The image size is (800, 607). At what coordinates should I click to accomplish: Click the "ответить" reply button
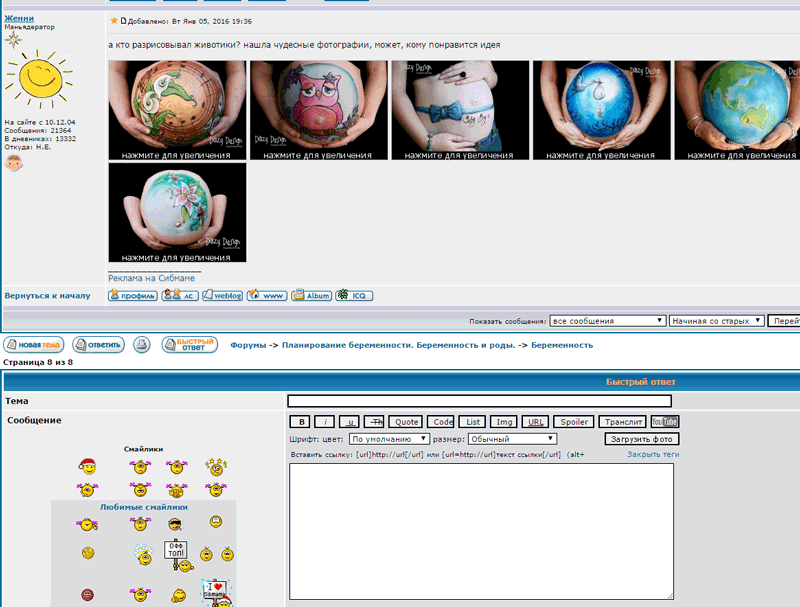coord(98,345)
